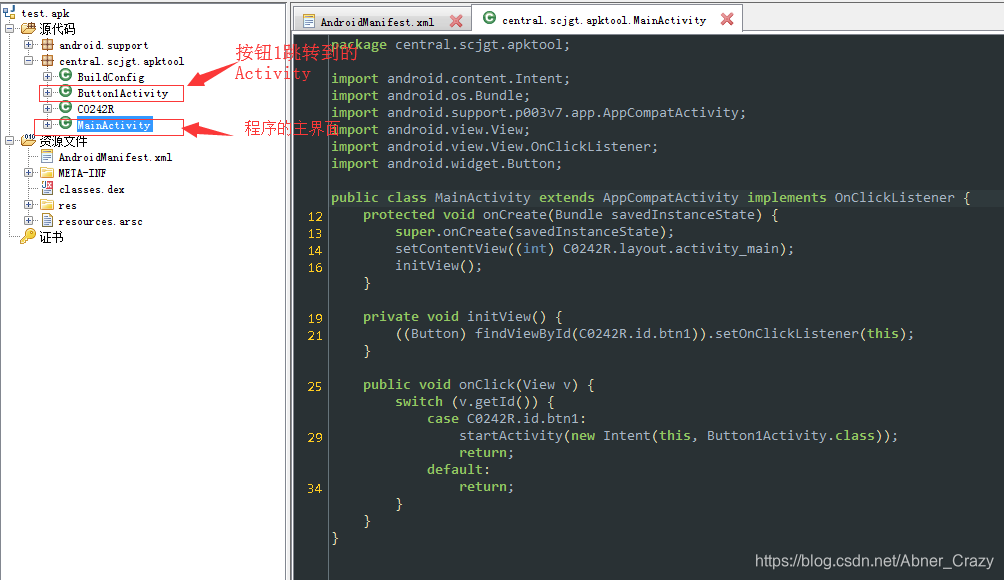Click the setContentView code line
Image resolution: width=1004 pixels, height=580 pixels.
point(594,249)
